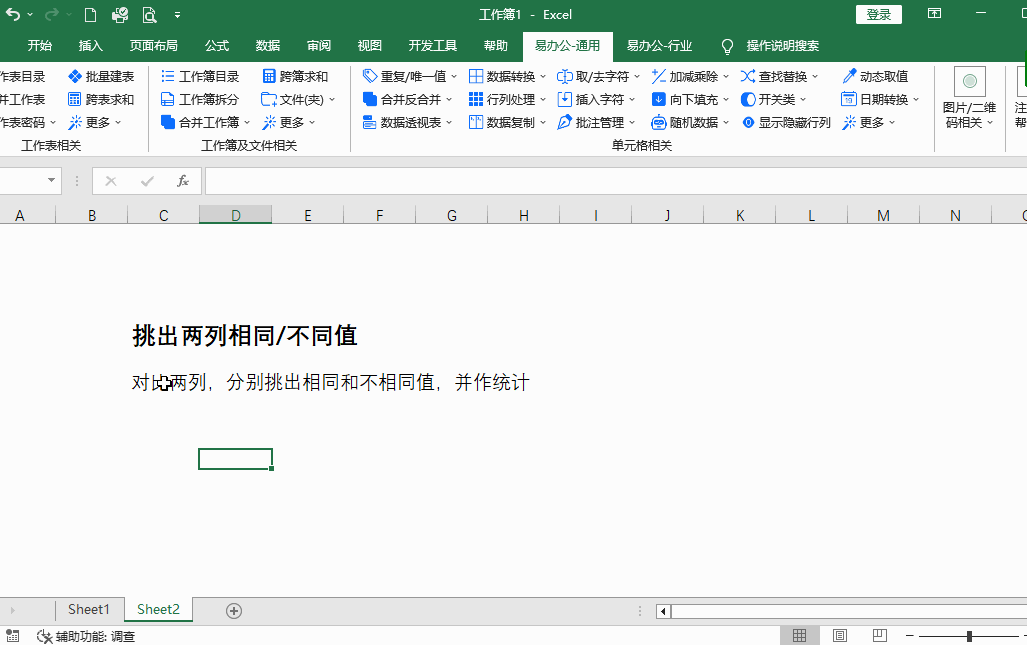Open the 公式 ribbon tab
This screenshot has width=1027, height=645.
pyautogui.click(x=217, y=46)
